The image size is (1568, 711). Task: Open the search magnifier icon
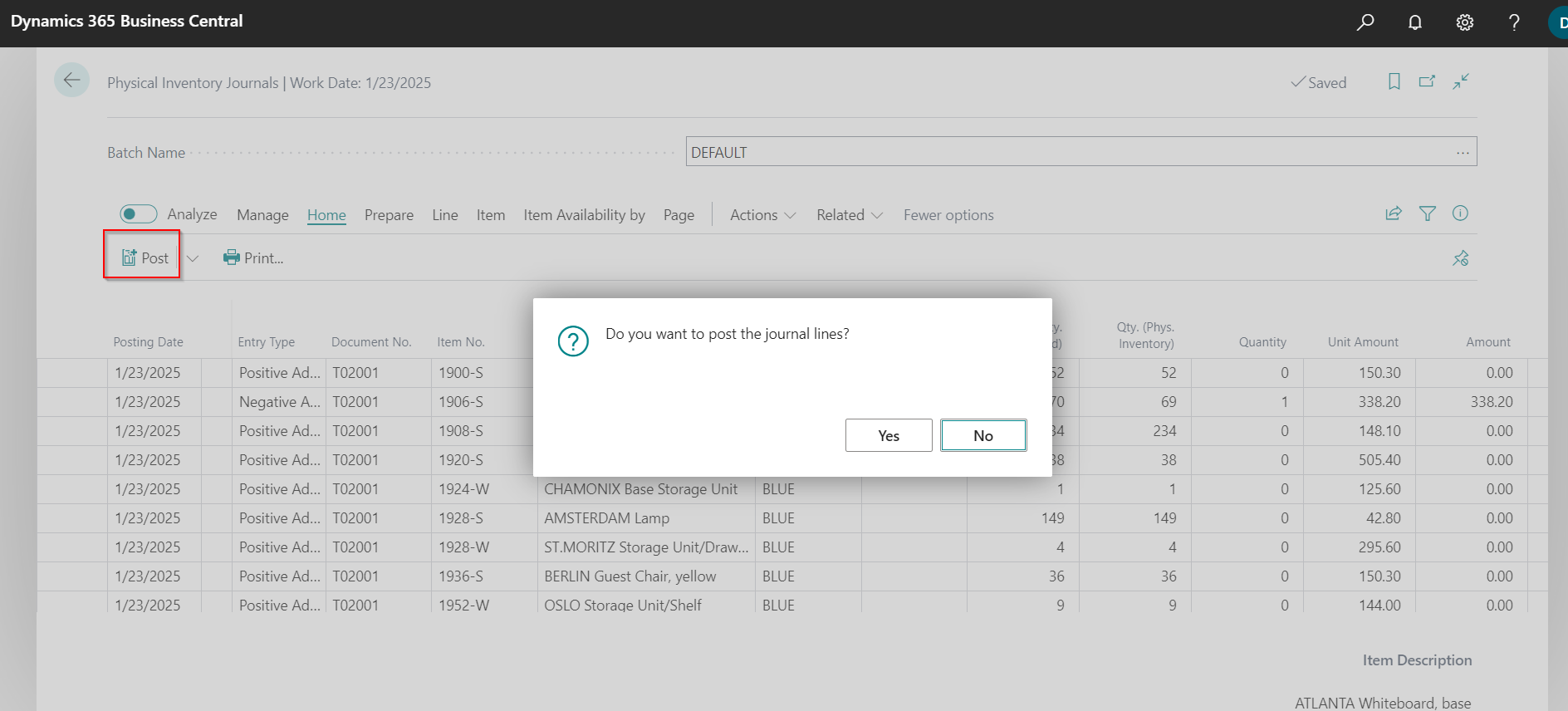(1365, 22)
